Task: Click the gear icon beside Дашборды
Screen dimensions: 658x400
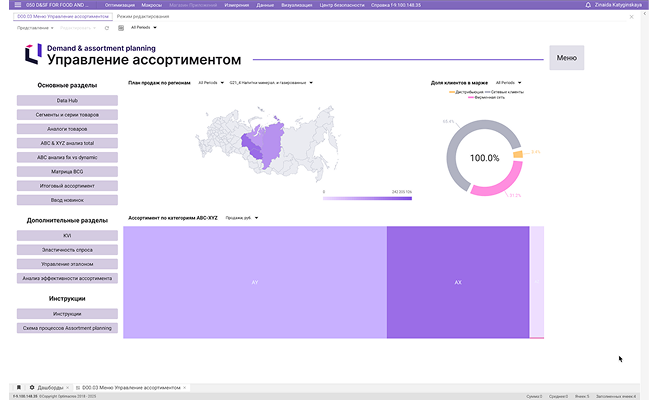Action: click(31, 387)
